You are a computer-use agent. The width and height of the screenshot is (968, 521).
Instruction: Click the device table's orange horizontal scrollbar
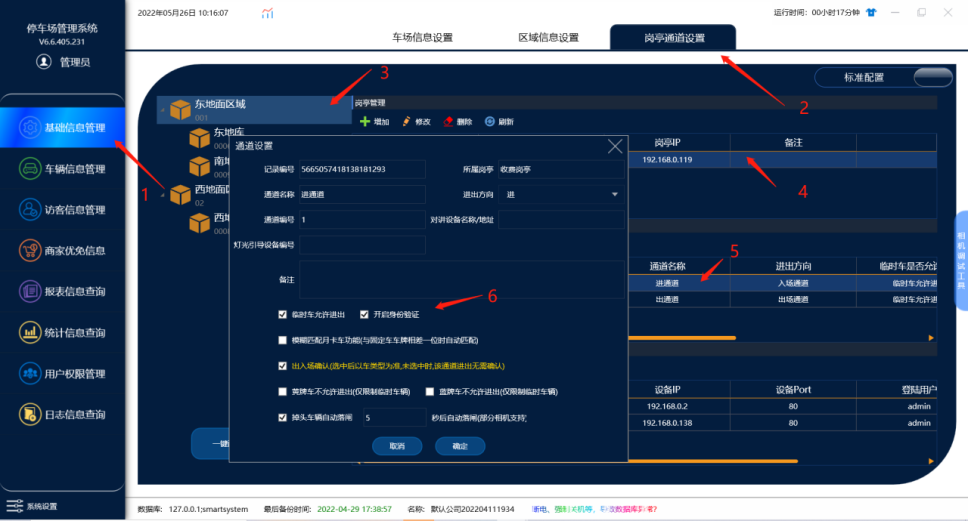[x=713, y=461]
